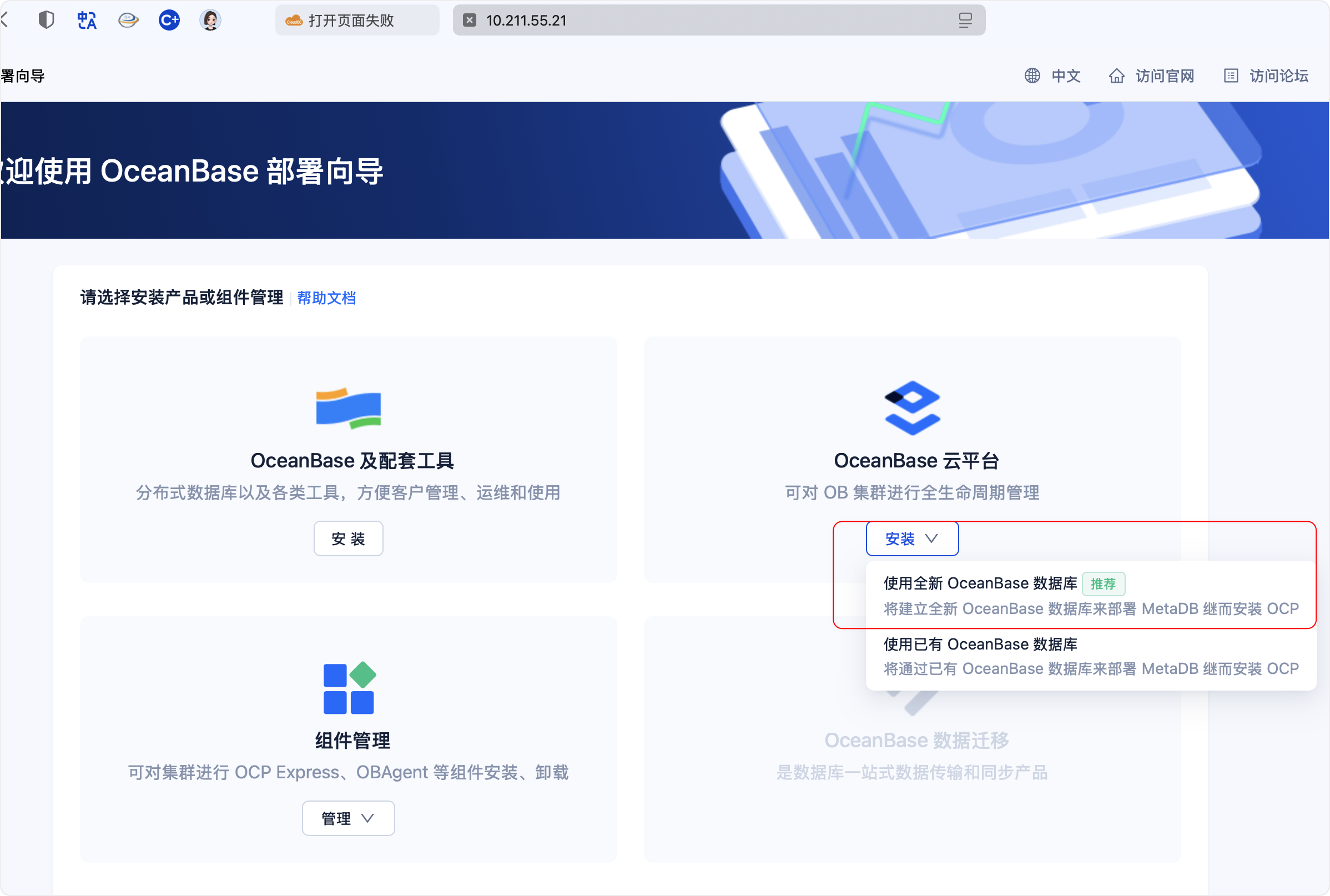Click the avatar extension icon in toolbar
1330x896 pixels.
pos(210,19)
